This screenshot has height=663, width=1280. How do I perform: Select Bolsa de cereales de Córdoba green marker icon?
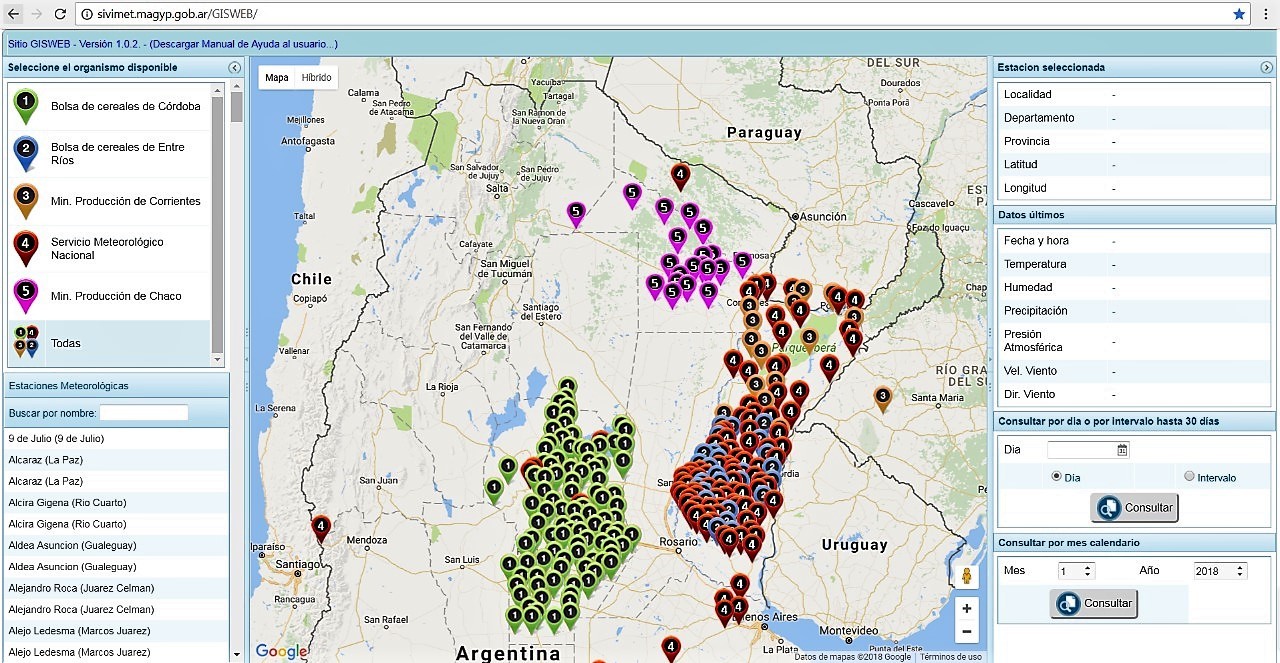(26, 105)
